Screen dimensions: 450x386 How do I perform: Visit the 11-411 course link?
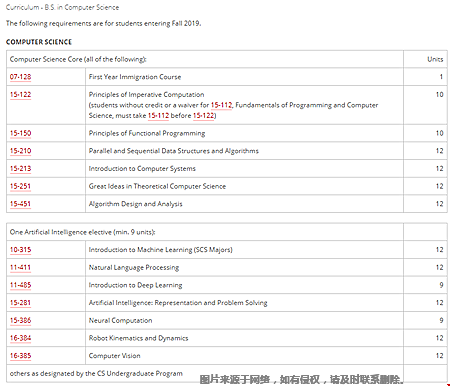click(20, 267)
